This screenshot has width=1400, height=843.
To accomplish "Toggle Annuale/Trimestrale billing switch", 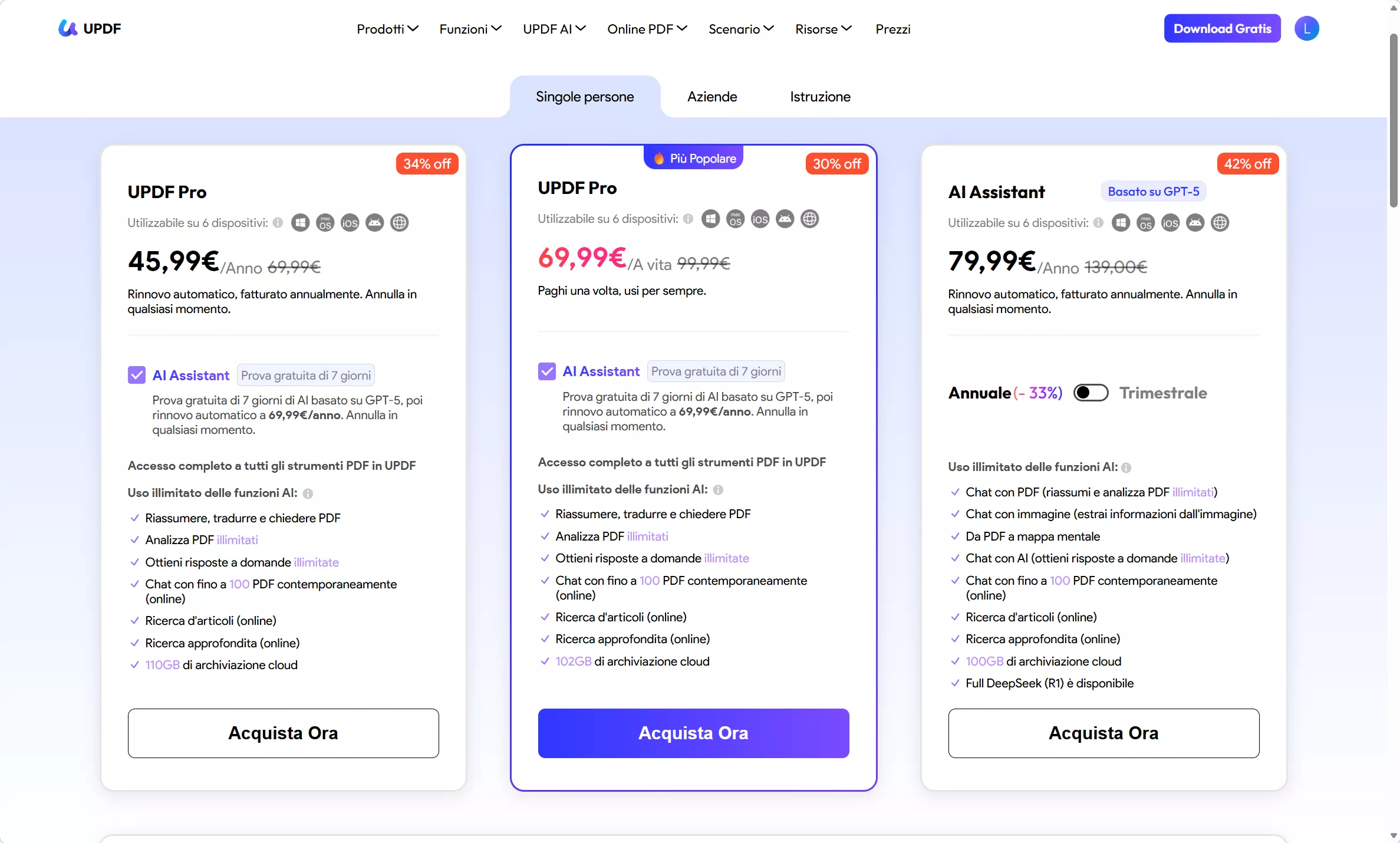I will tap(1091, 393).
